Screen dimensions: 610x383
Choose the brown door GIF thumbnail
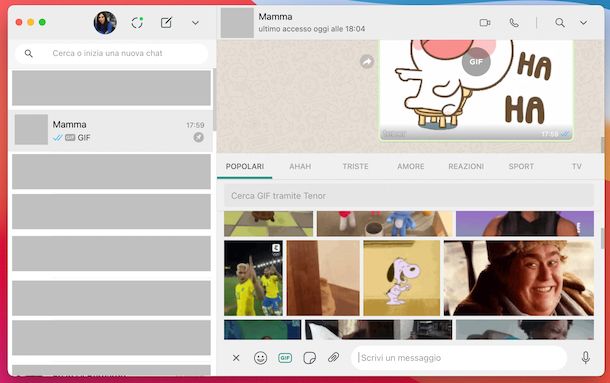(323, 278)
